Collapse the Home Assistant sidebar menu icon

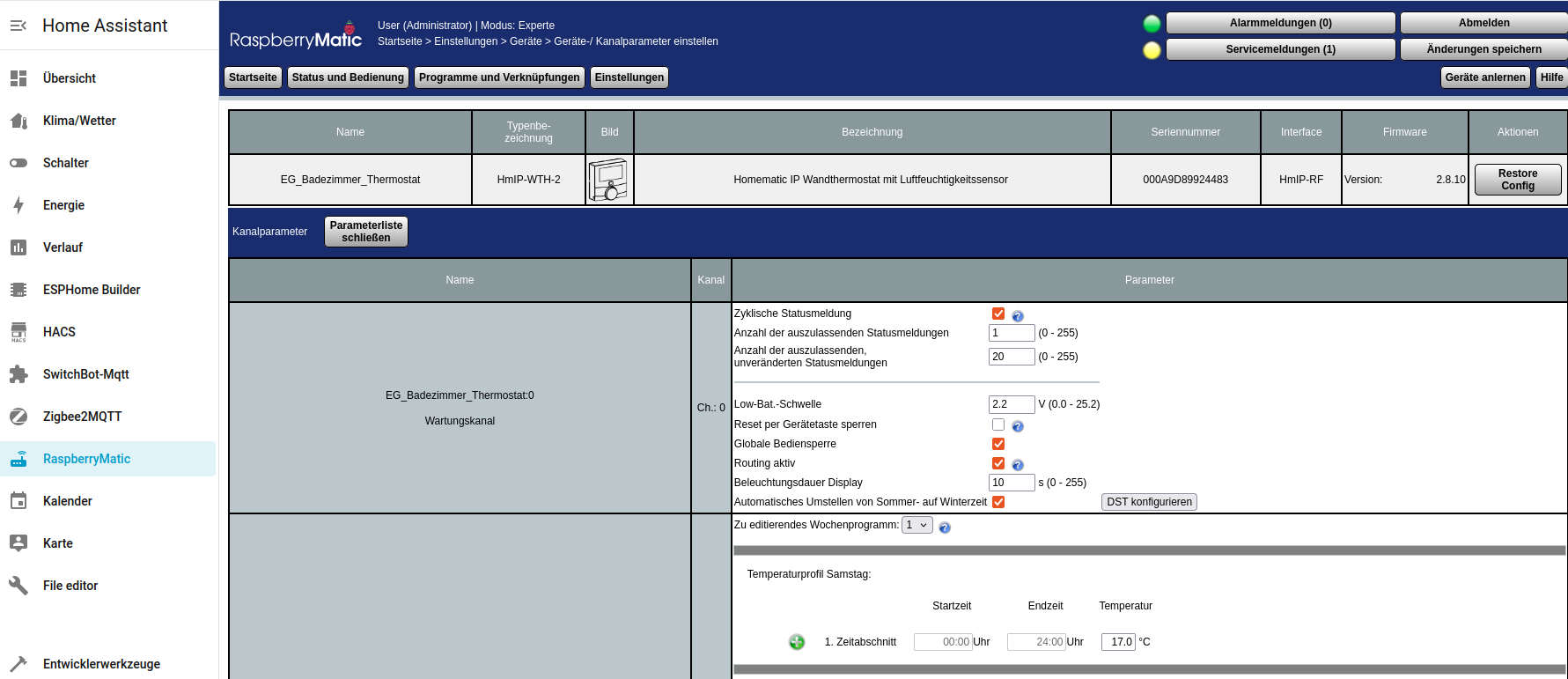pyautogui.click(x=18, y=26)
